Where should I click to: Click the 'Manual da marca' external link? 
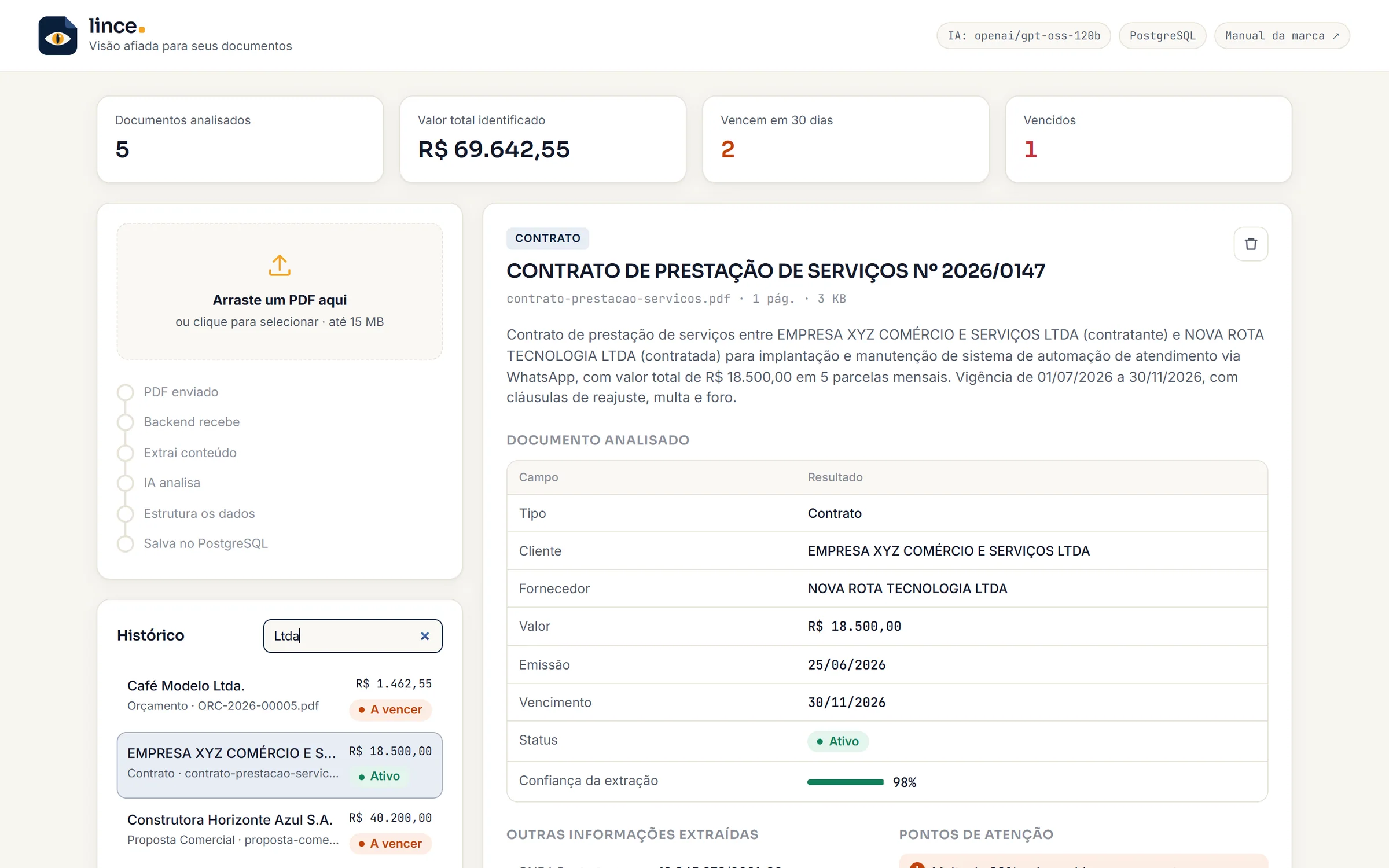coord(1282,36)
